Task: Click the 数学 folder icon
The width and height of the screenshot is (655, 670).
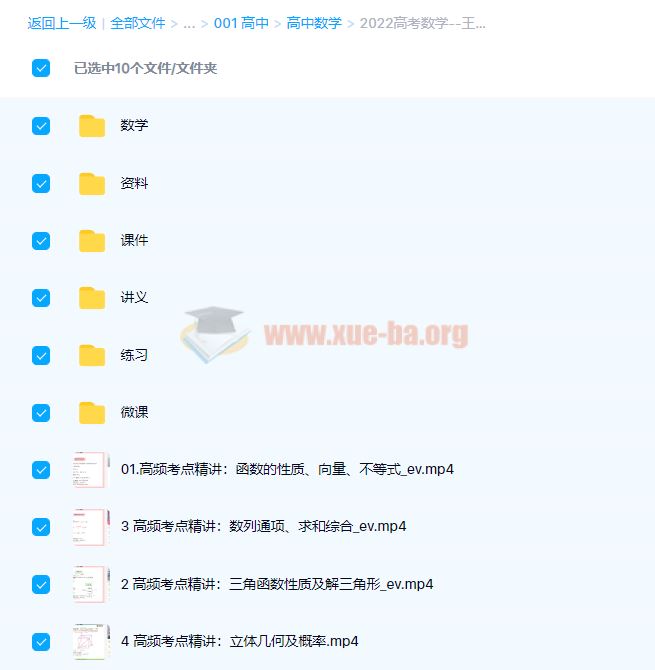Action: point(92,126)
